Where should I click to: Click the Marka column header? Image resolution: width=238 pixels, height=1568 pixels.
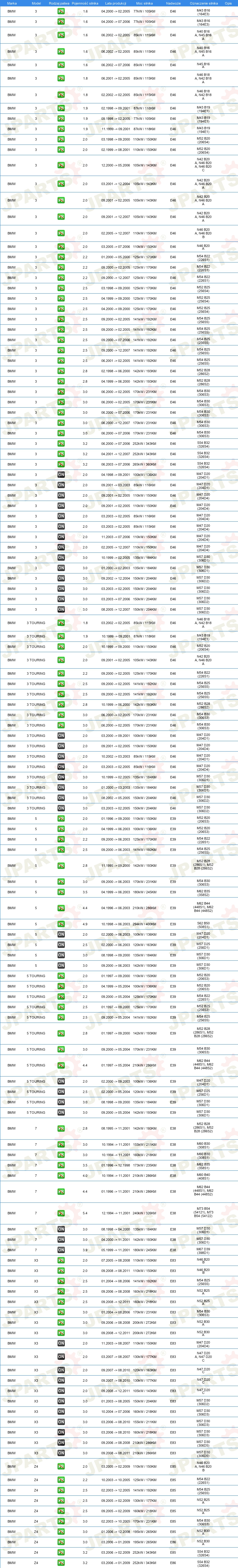point(12,3)
